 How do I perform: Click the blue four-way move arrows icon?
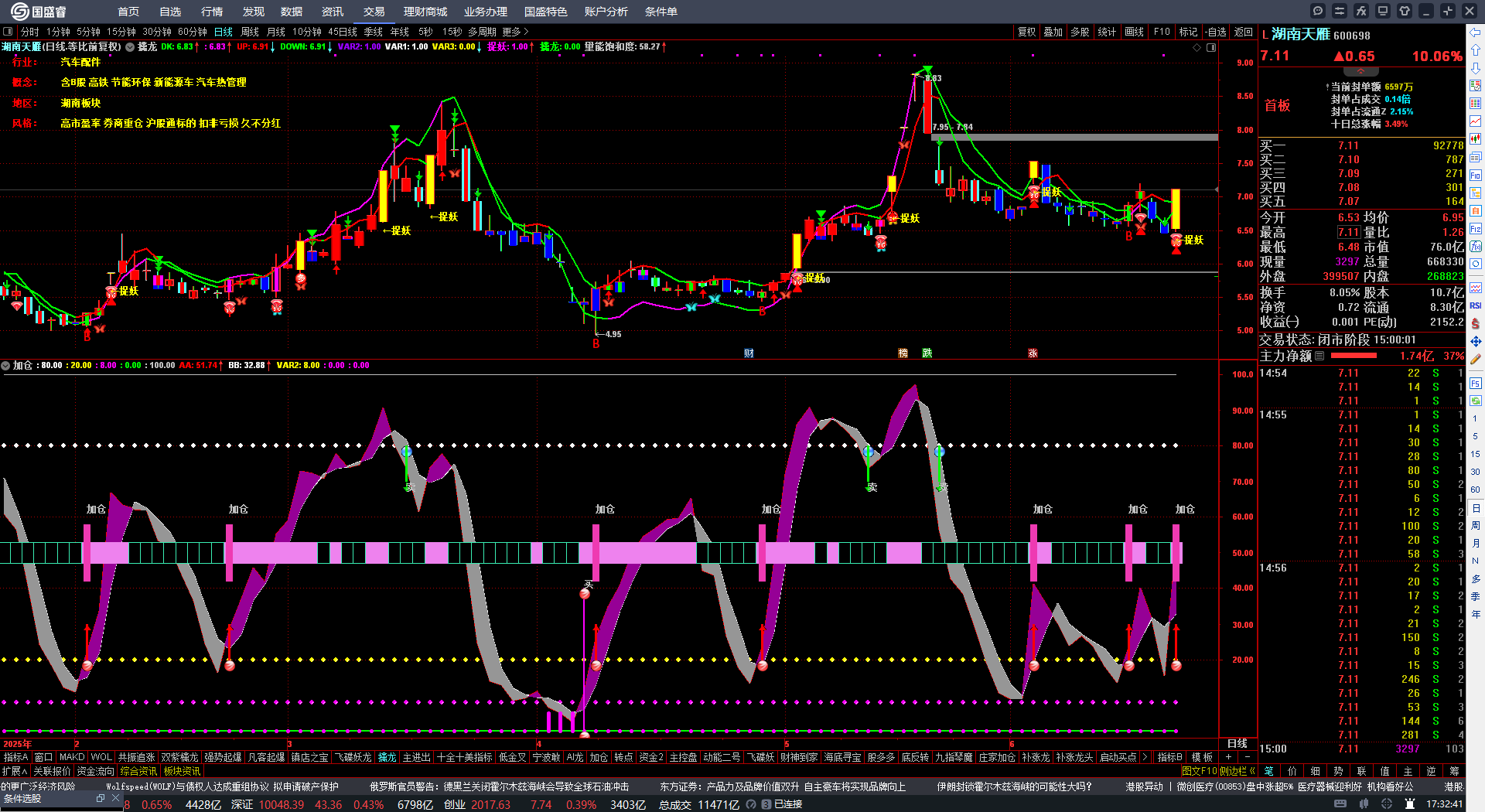click(1476, 341)
